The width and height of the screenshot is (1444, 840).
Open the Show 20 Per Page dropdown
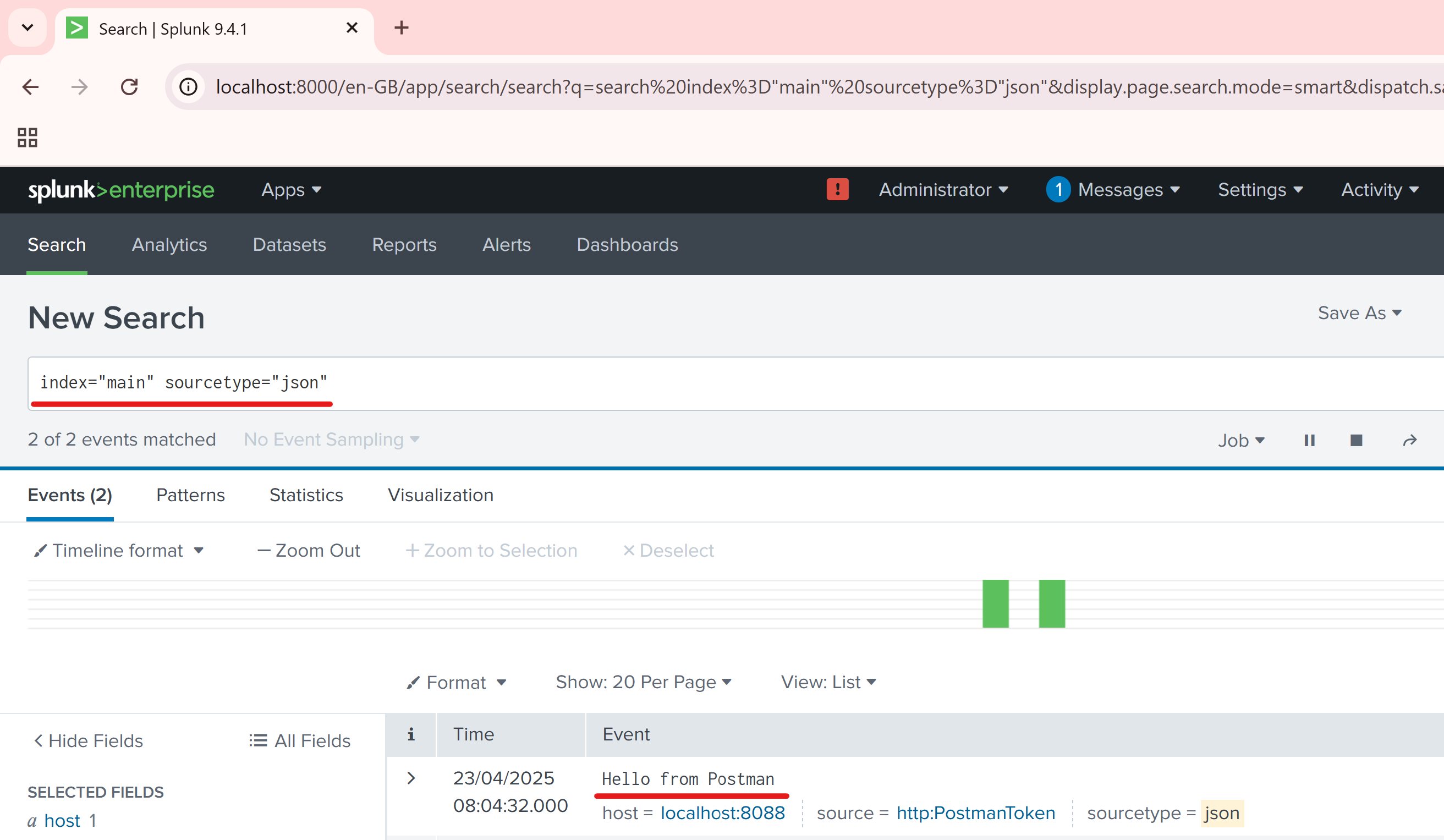click(x=644, y=682)
